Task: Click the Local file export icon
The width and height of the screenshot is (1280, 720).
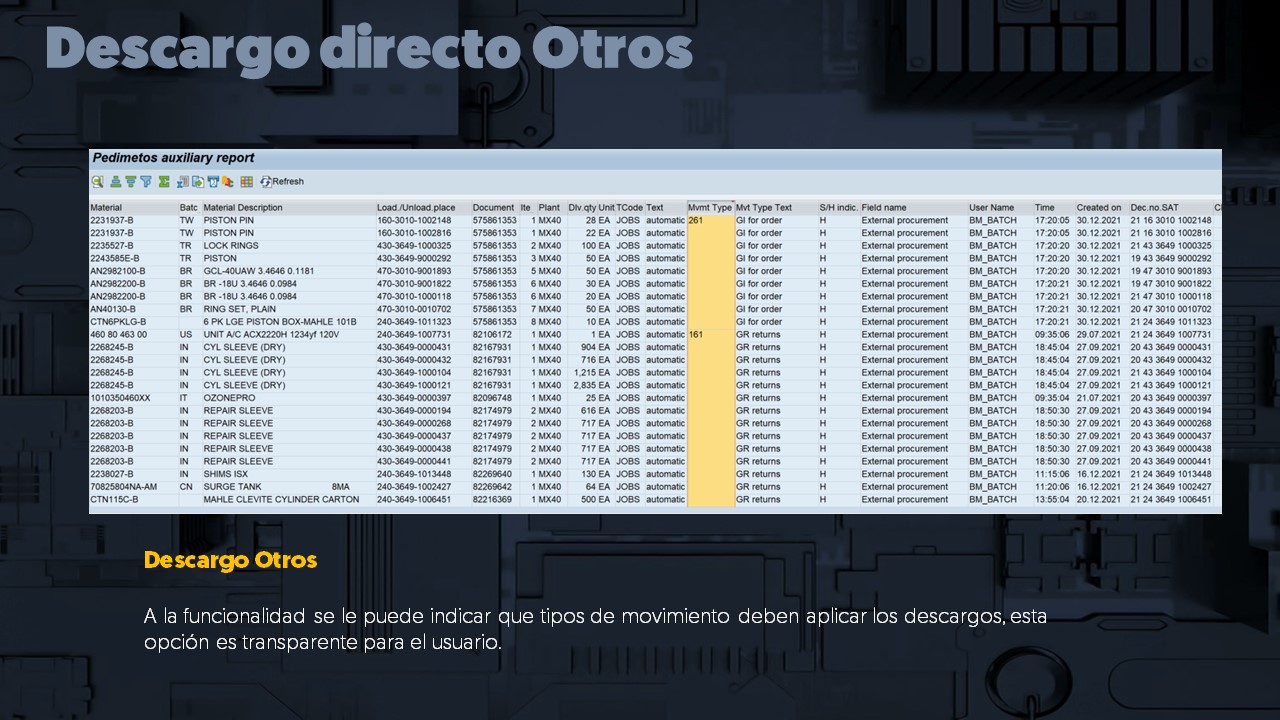Action: point(198,182)
